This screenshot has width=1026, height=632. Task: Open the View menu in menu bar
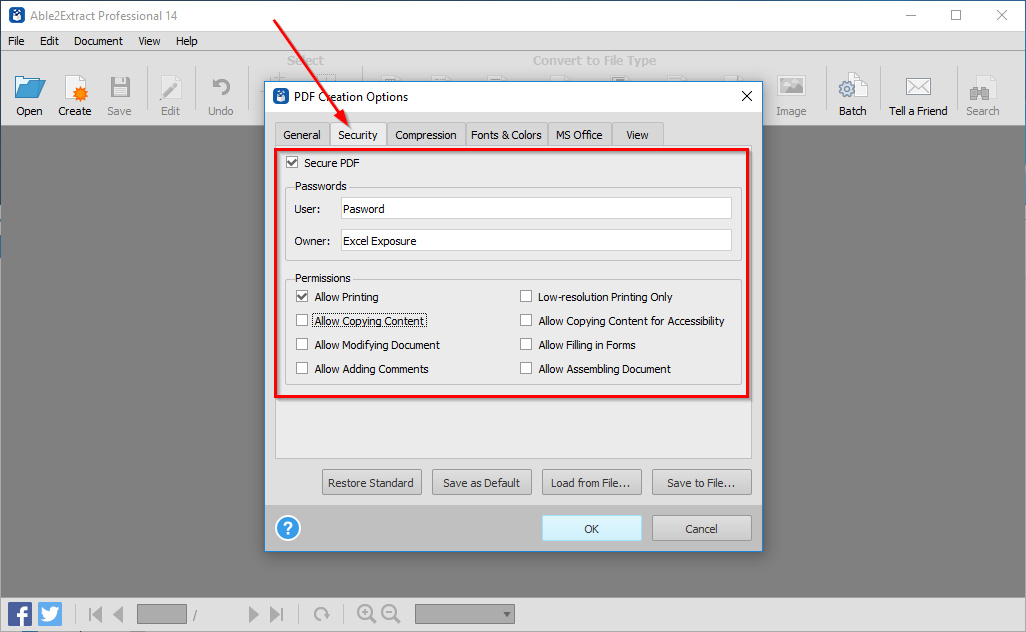[x=149, y=41]
